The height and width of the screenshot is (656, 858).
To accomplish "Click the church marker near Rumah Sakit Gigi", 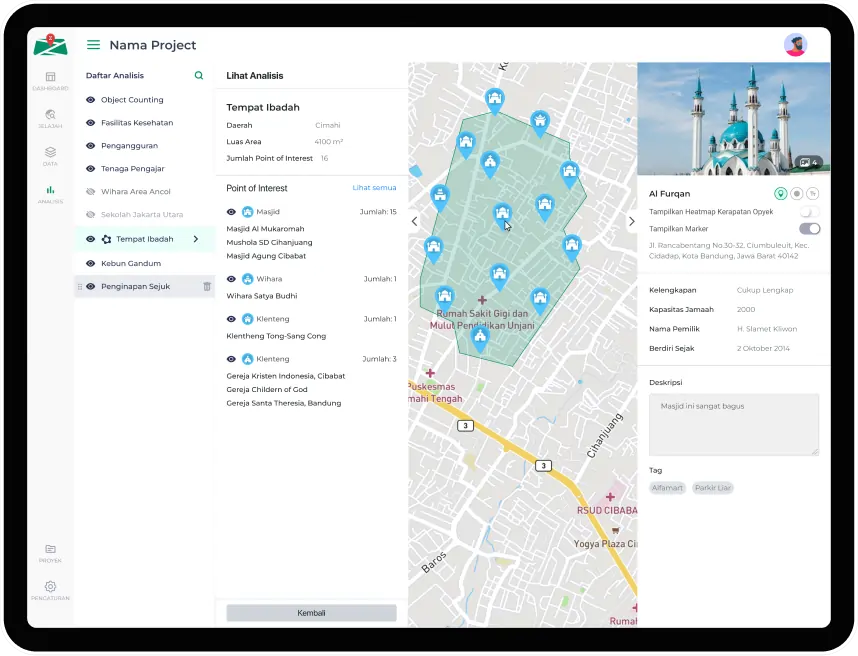I will 480,338.
